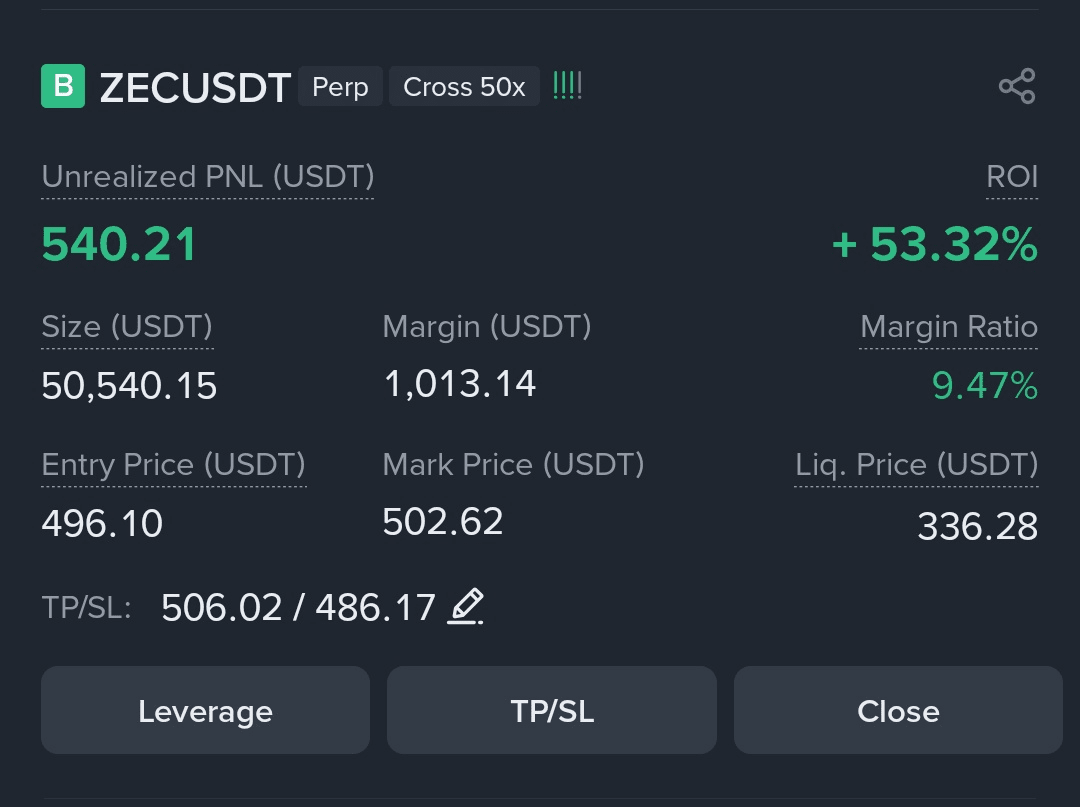Image resolution: width=1080 pixels, height=807 pixels.
Task: Tap the green B buy badge
Action: [x=63, y=86]
